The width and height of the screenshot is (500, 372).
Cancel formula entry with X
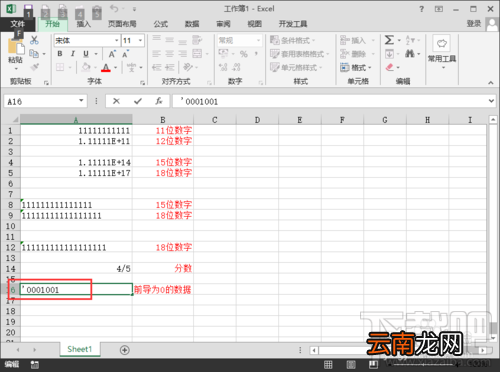tap(116, 101)
